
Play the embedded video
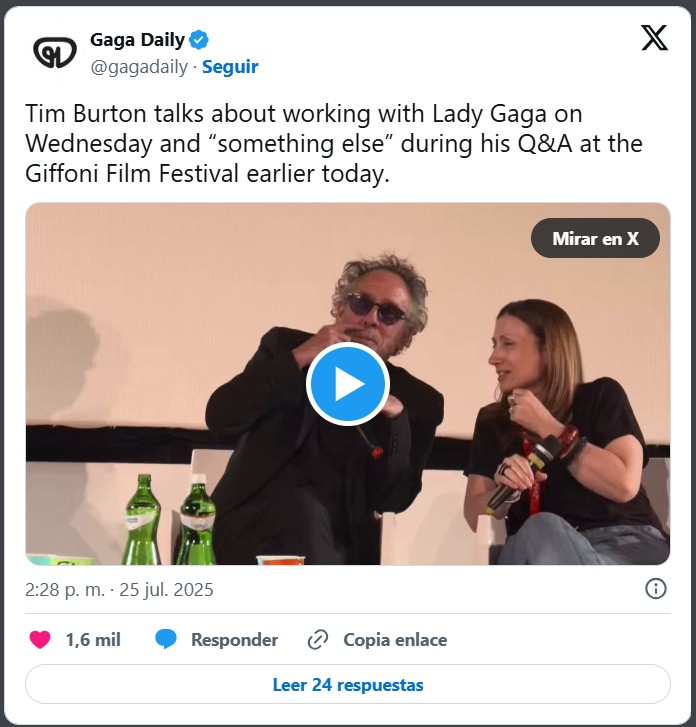point(348,383)
